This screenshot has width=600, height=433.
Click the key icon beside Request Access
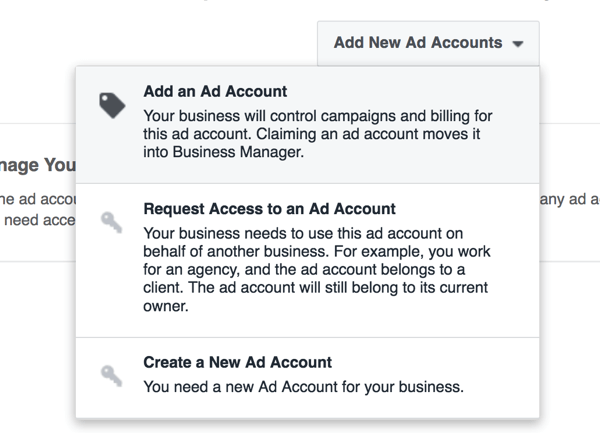111,222
